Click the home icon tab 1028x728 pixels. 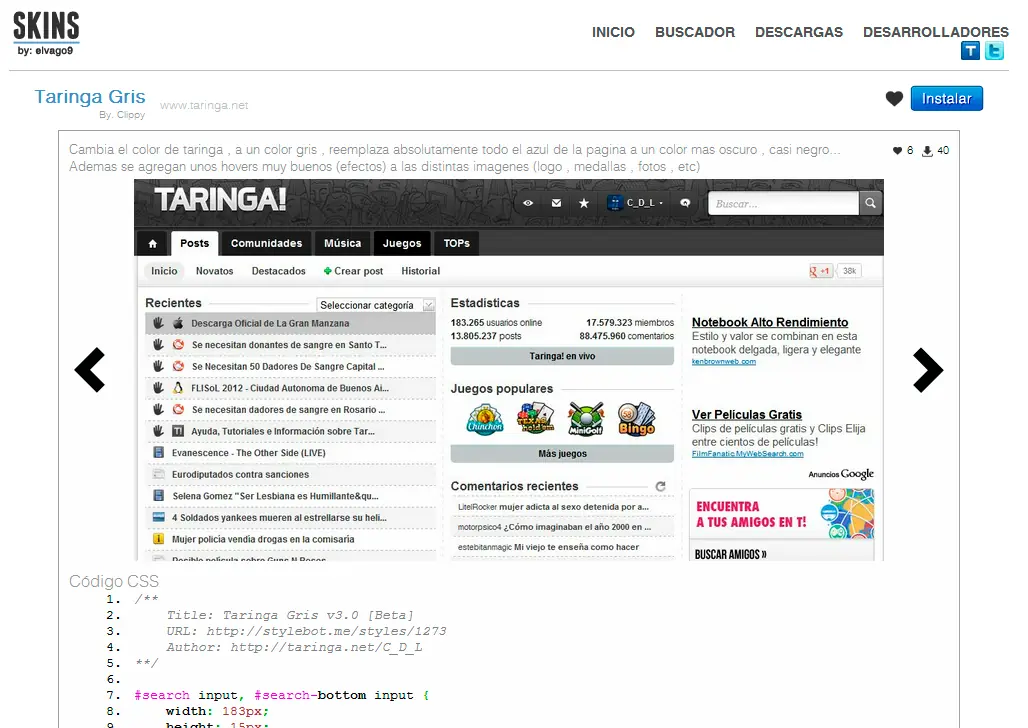(152, 243)
